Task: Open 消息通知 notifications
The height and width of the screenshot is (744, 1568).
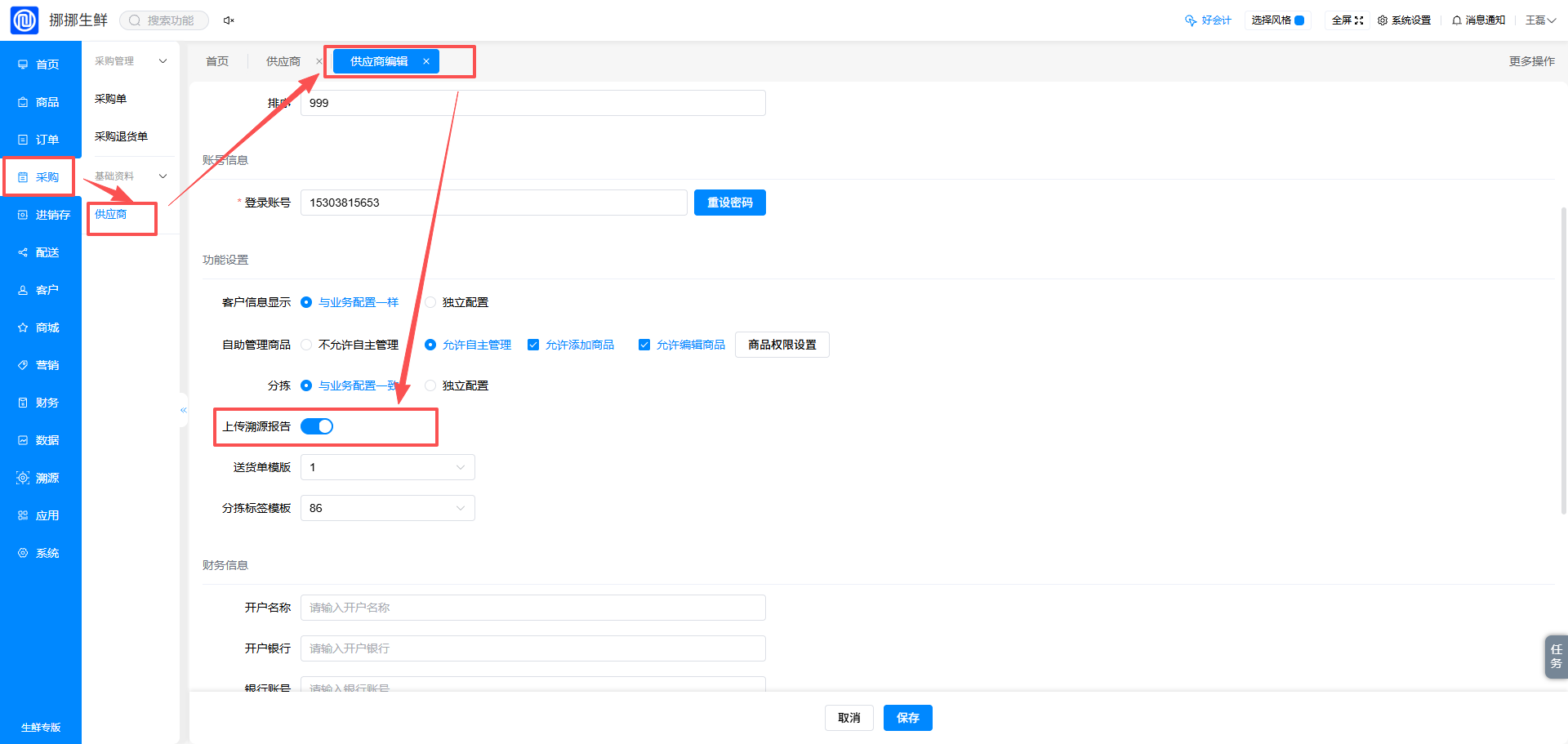Action: click(1478, 20)
